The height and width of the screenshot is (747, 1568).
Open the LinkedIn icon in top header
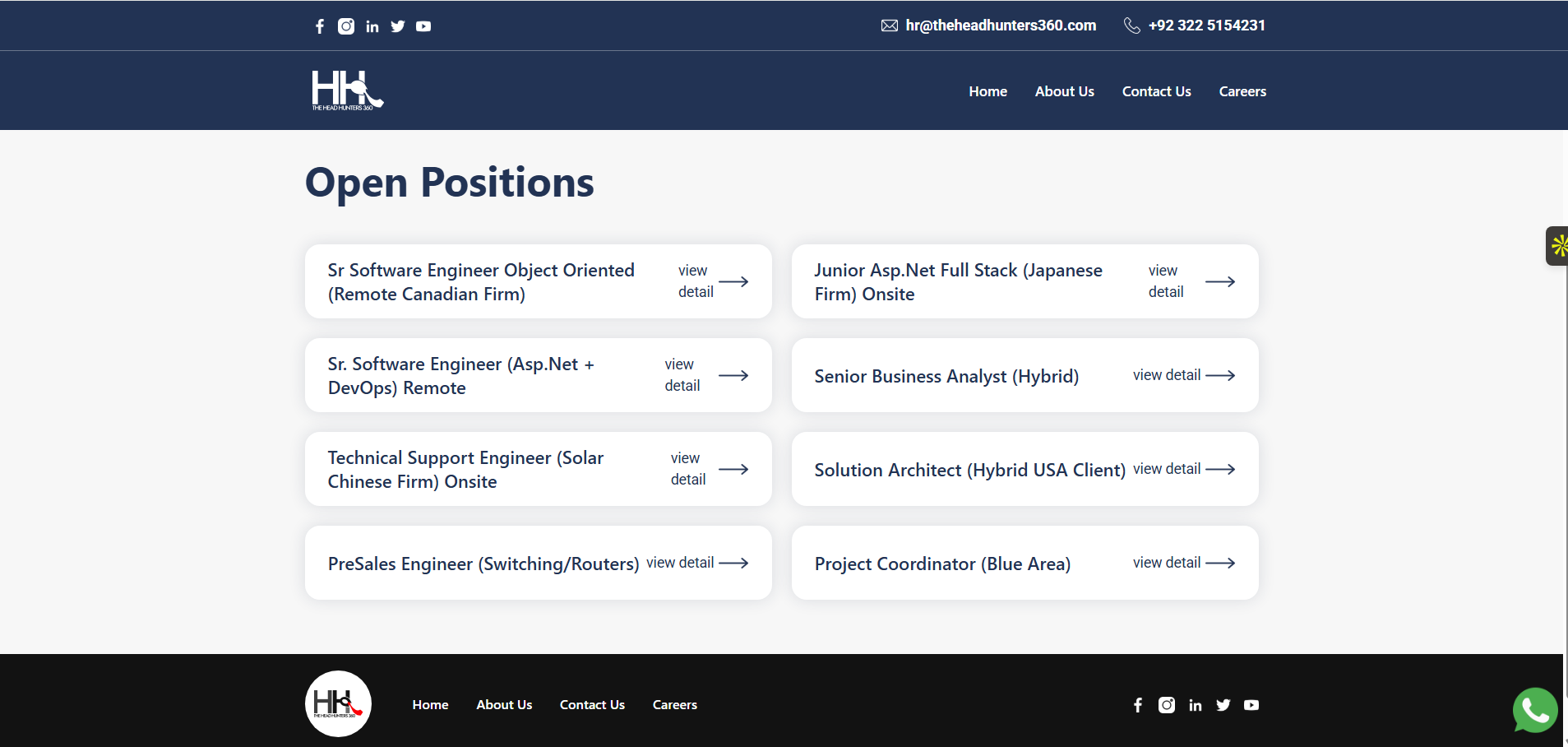click(x=372, y=26)
